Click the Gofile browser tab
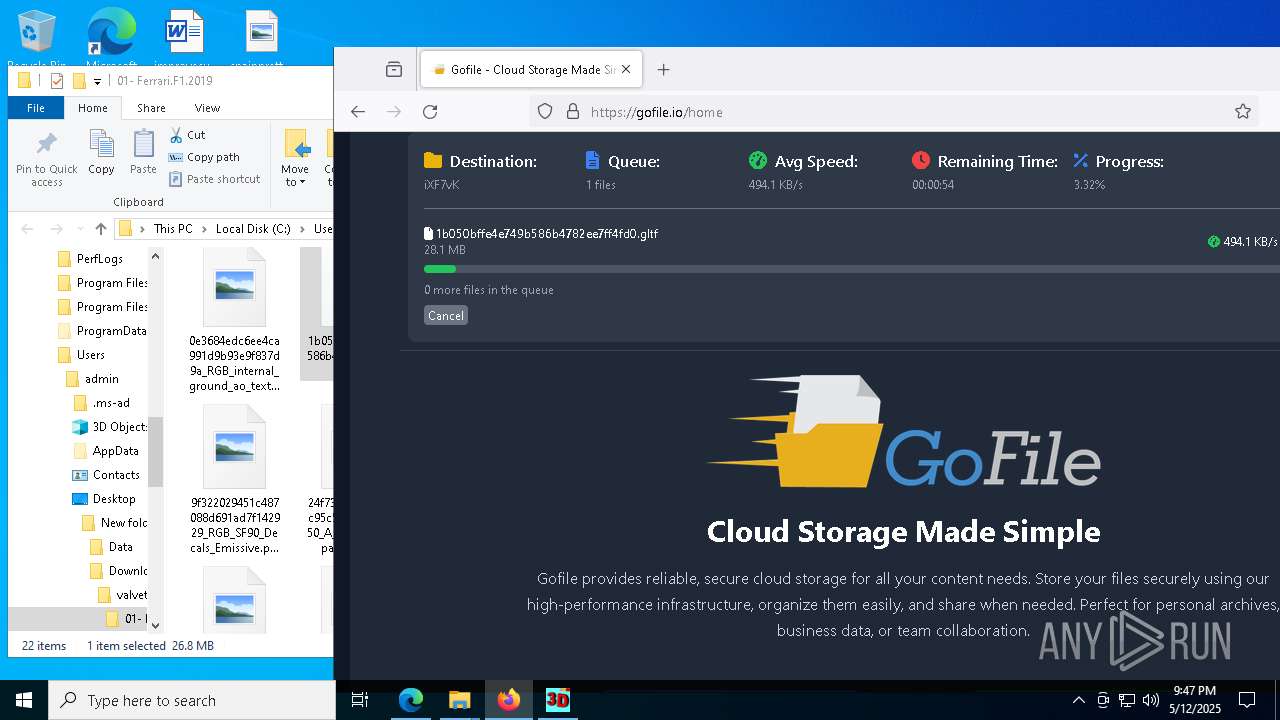1280x720 pixels. (531, 70)
